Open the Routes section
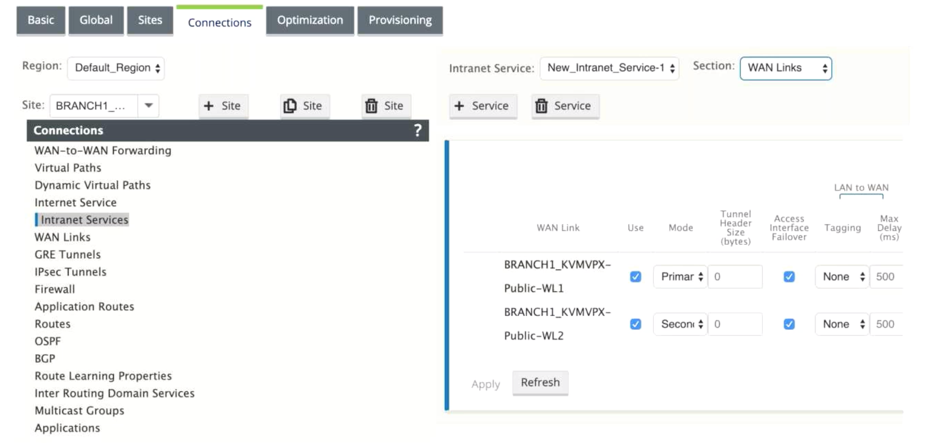The width and height of the screenshot is (939, 445). click(x=53, y=324)
